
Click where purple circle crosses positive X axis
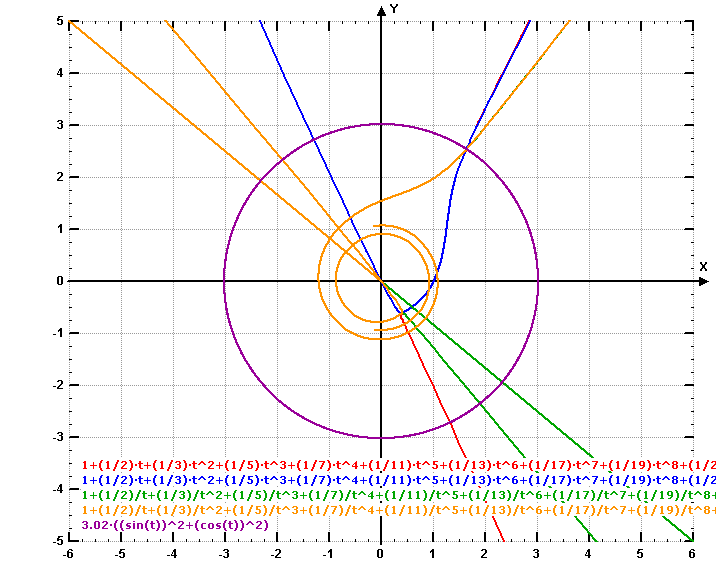click(538, 281)
